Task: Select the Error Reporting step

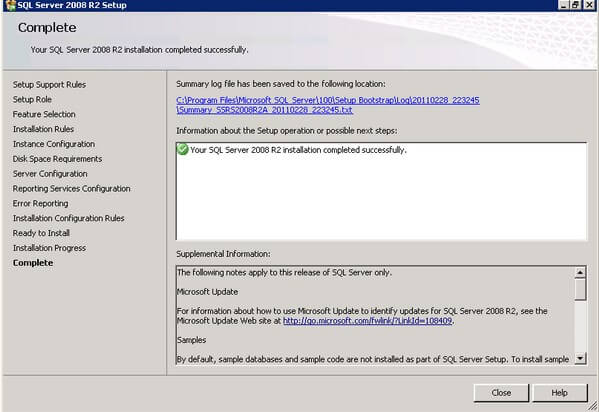Action: pyautogui.click(x=40, y=204)
